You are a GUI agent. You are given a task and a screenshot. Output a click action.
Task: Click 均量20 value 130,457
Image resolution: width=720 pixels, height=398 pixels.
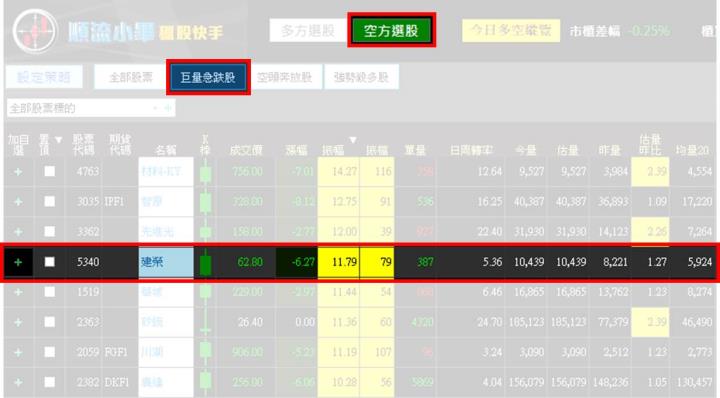695,382
